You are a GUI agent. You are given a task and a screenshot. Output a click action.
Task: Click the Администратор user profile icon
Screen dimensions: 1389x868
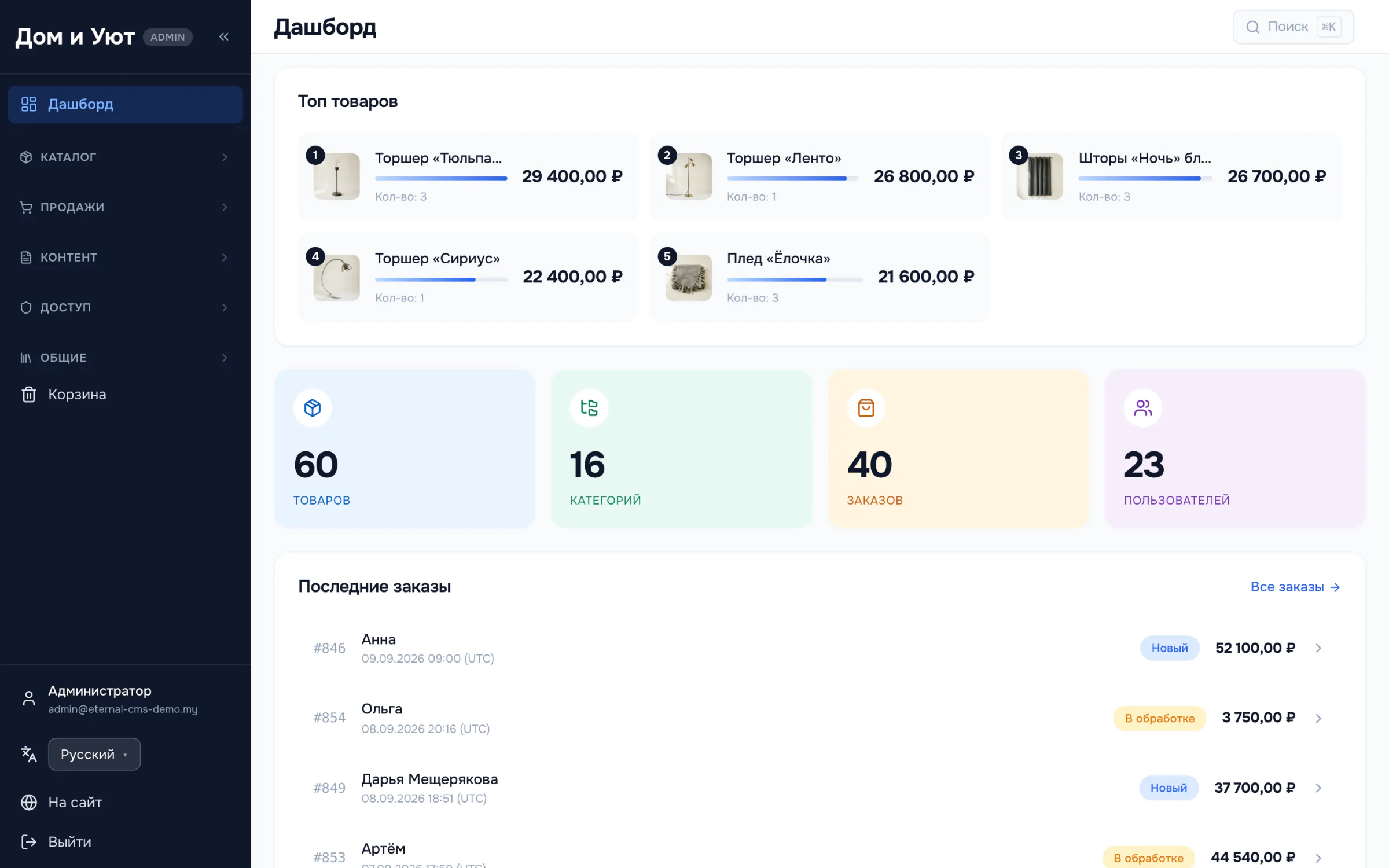[x=29, y=698]
